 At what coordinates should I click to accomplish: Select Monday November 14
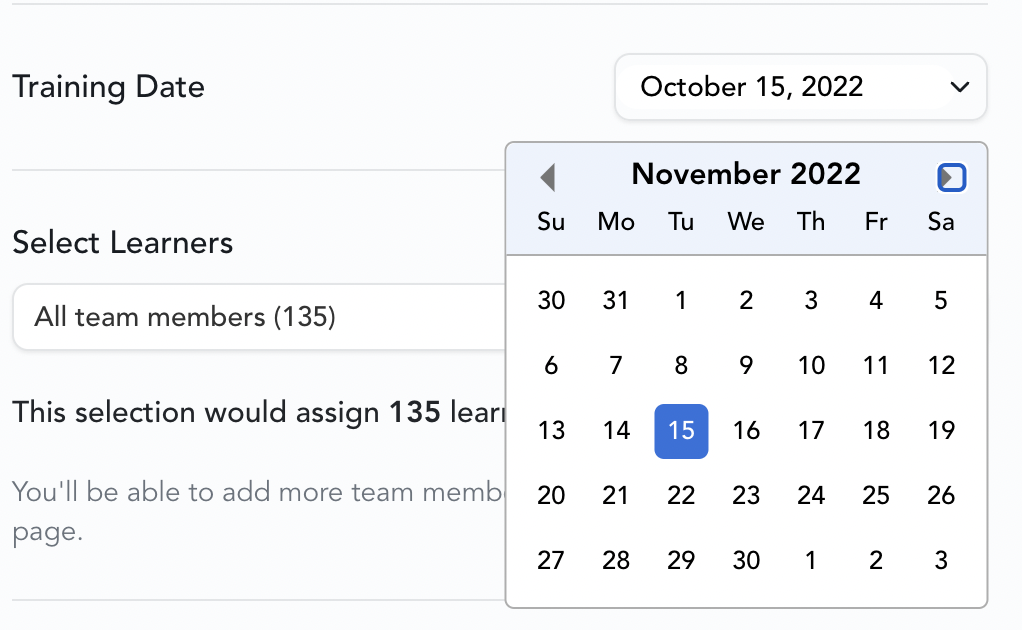tap(616, 431)
